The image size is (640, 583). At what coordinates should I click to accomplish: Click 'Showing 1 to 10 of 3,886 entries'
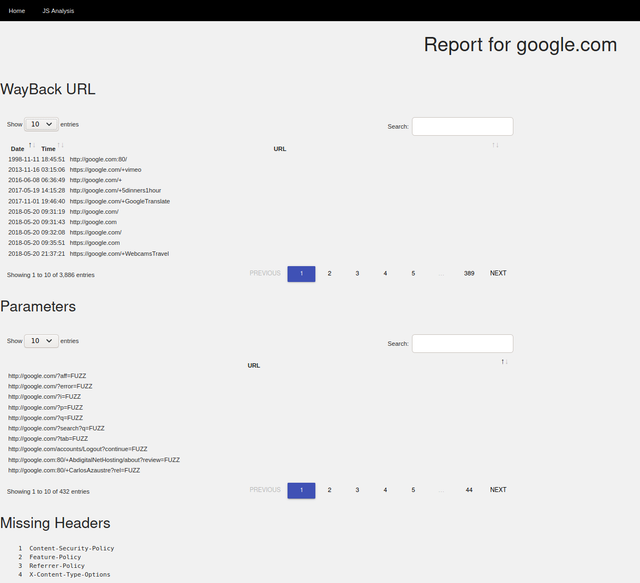(51, 275)
